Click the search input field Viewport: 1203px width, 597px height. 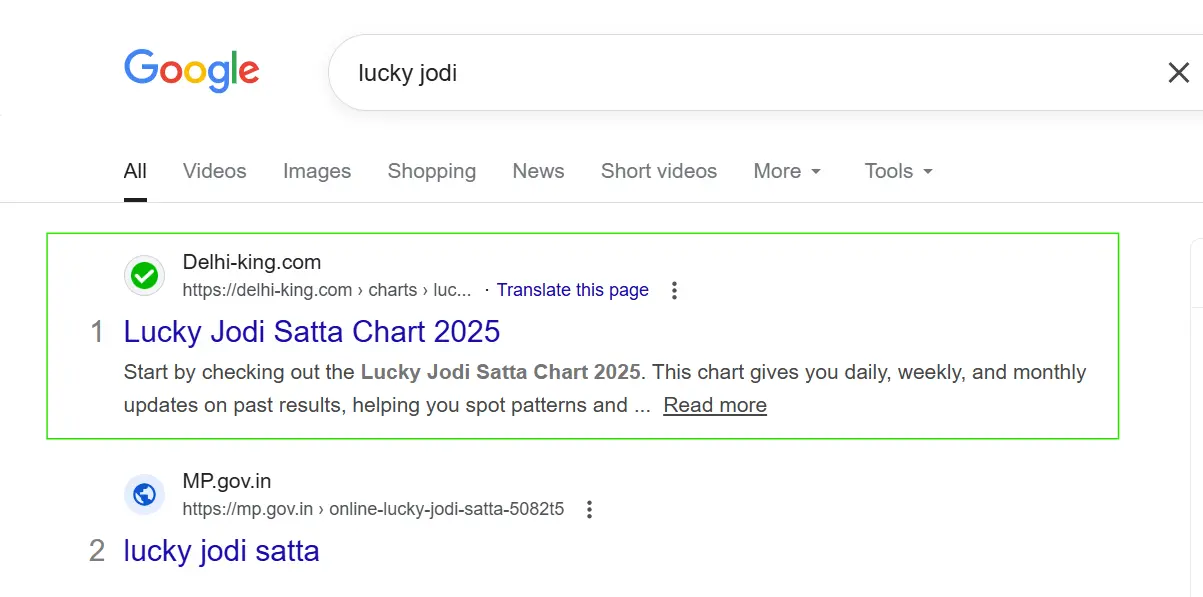point(700,73)
